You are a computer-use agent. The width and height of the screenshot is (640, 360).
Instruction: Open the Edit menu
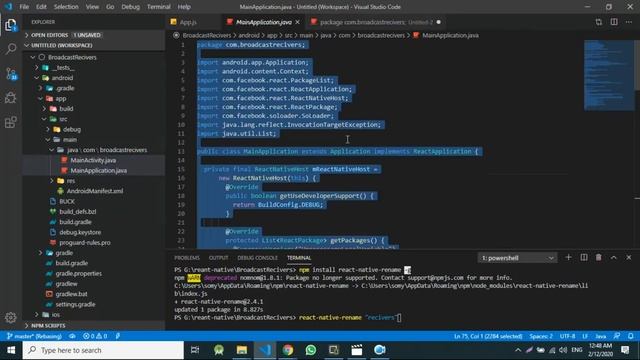(x=41, y=7)
